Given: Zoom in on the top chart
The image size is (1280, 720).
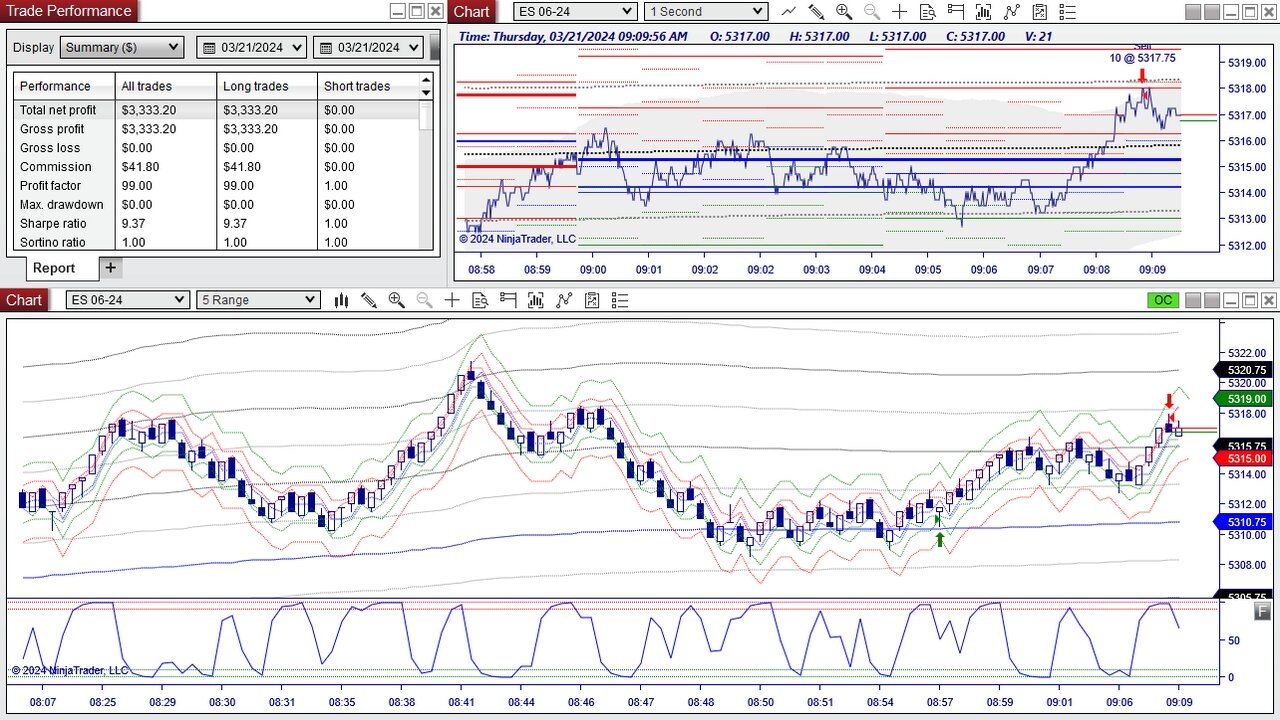Looking at the screenshot, I should (x=844, y=11).
